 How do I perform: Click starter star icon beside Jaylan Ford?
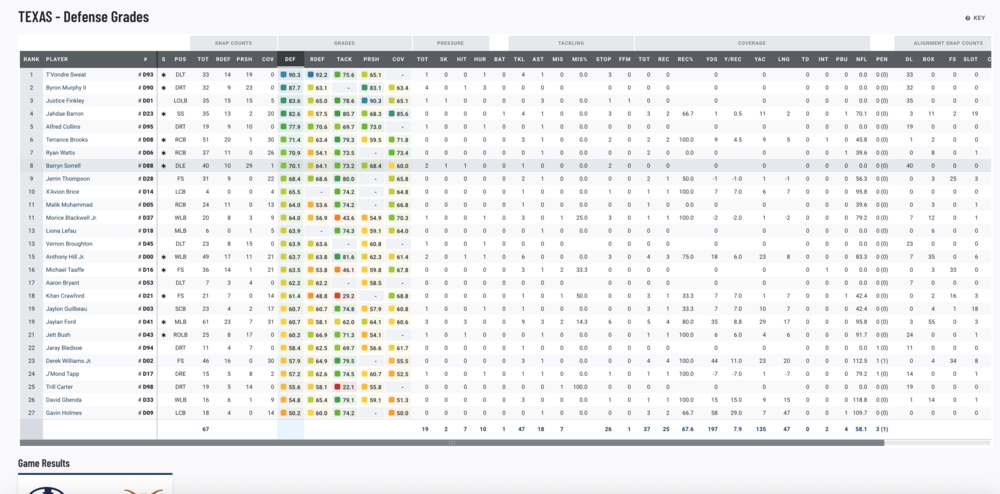point(163,321)
